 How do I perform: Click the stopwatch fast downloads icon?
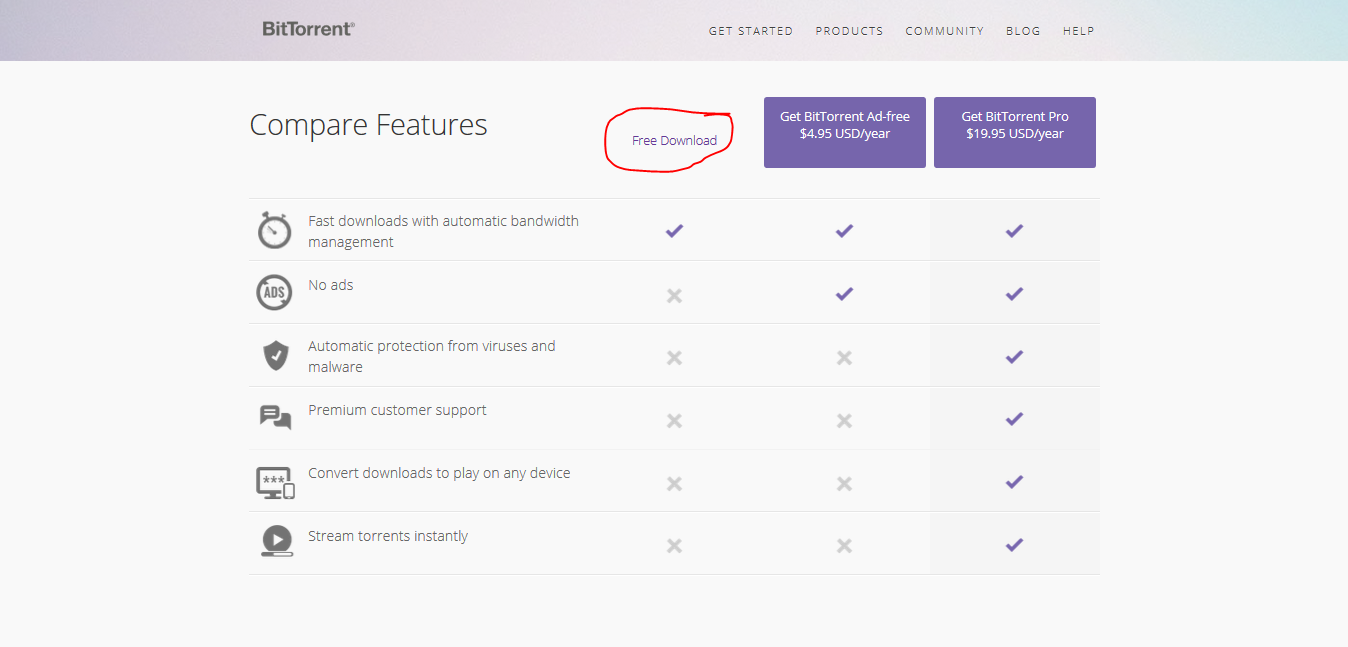click(274, 230)
